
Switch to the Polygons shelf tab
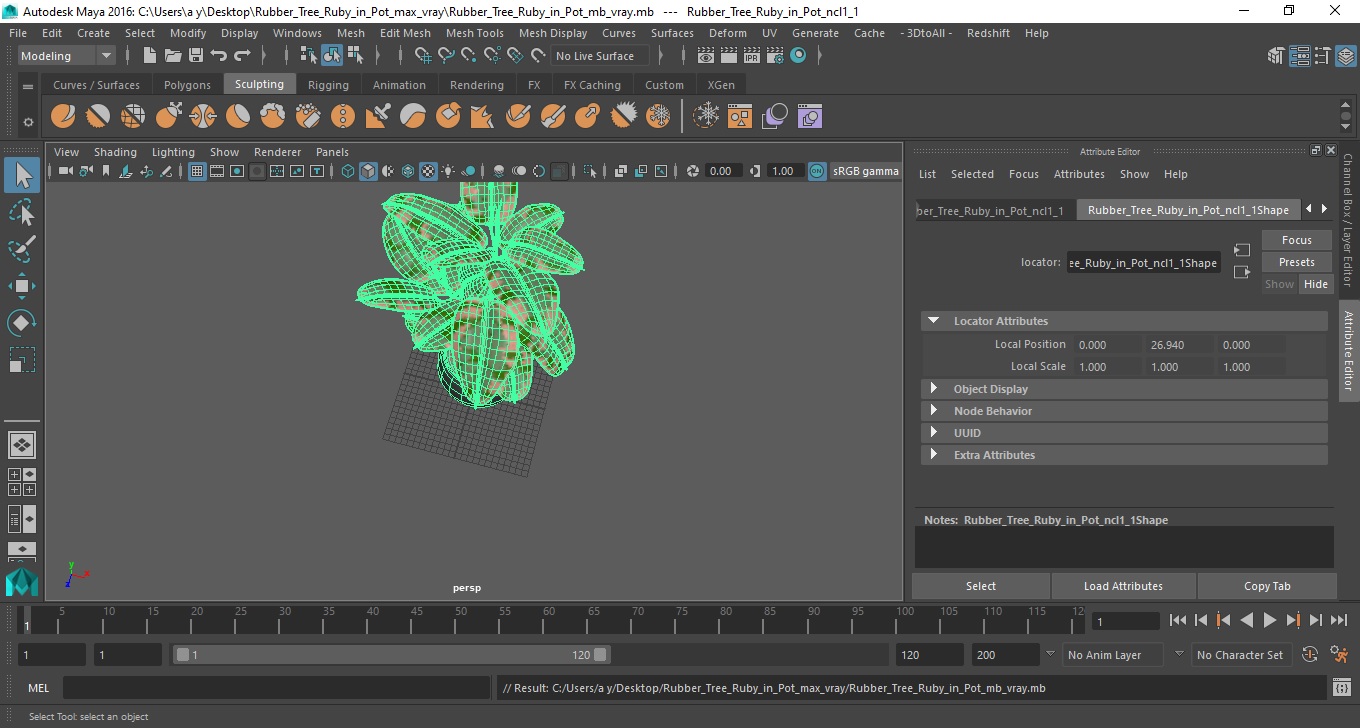click(x=187, y=85)
